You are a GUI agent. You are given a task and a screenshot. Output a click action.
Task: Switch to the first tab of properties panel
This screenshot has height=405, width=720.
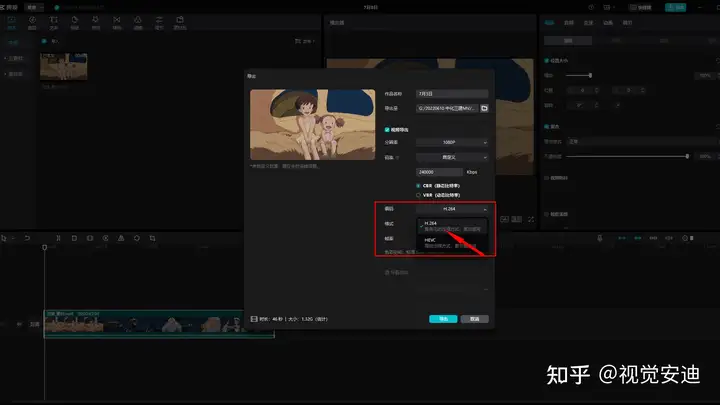tap(549, 22)
